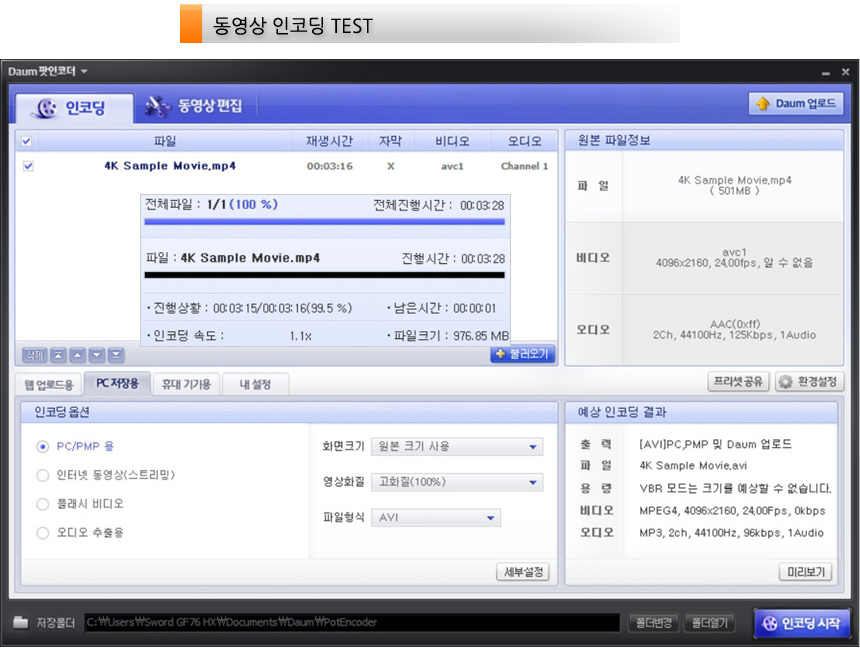Toggle the select-all checkbox in file header
This screenshot has width=860, height=650.
pyautogui.click(x=27, y=141)
